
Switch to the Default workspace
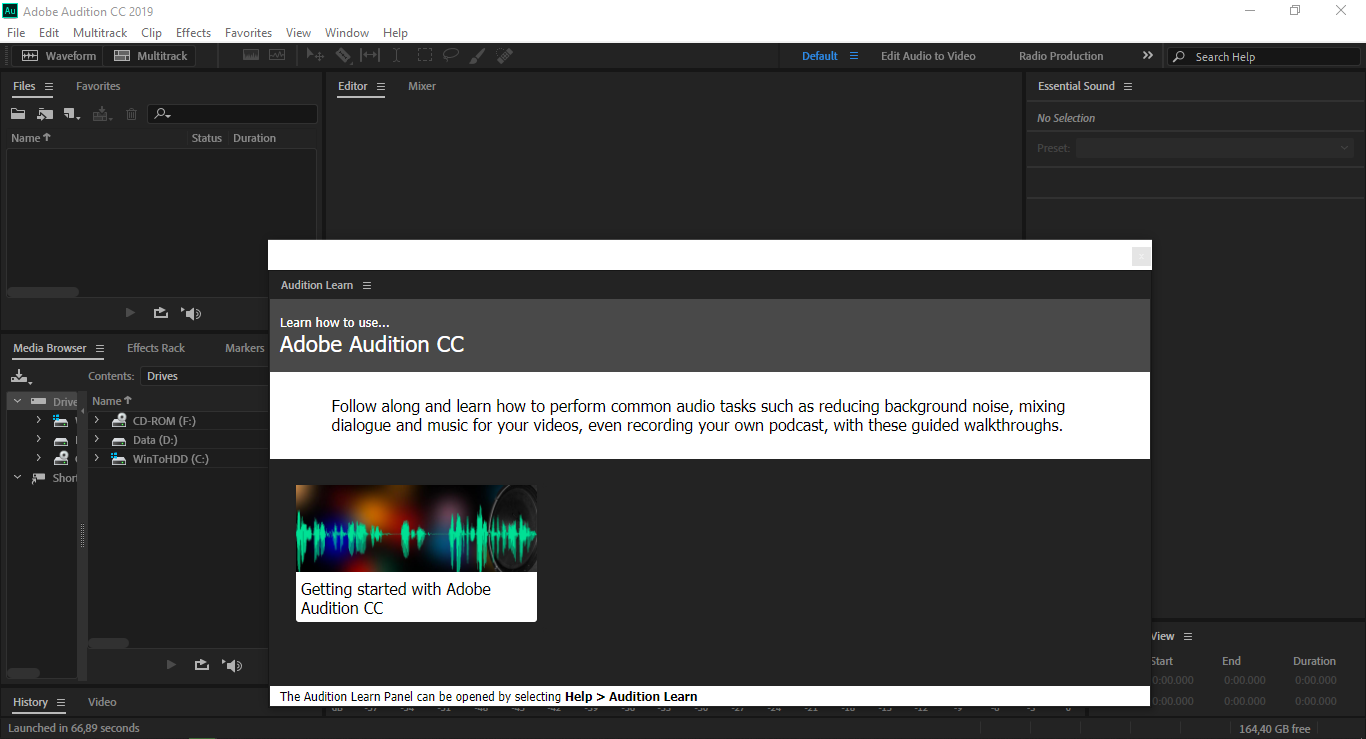tap(819, 55)
